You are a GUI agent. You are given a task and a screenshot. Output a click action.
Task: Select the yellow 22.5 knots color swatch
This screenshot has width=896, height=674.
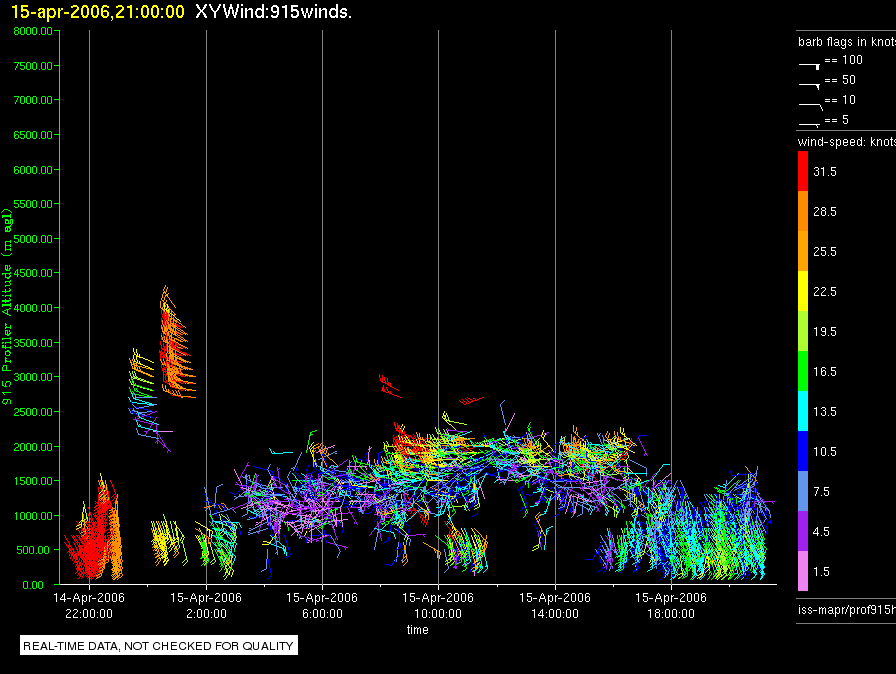pos(803,291)
